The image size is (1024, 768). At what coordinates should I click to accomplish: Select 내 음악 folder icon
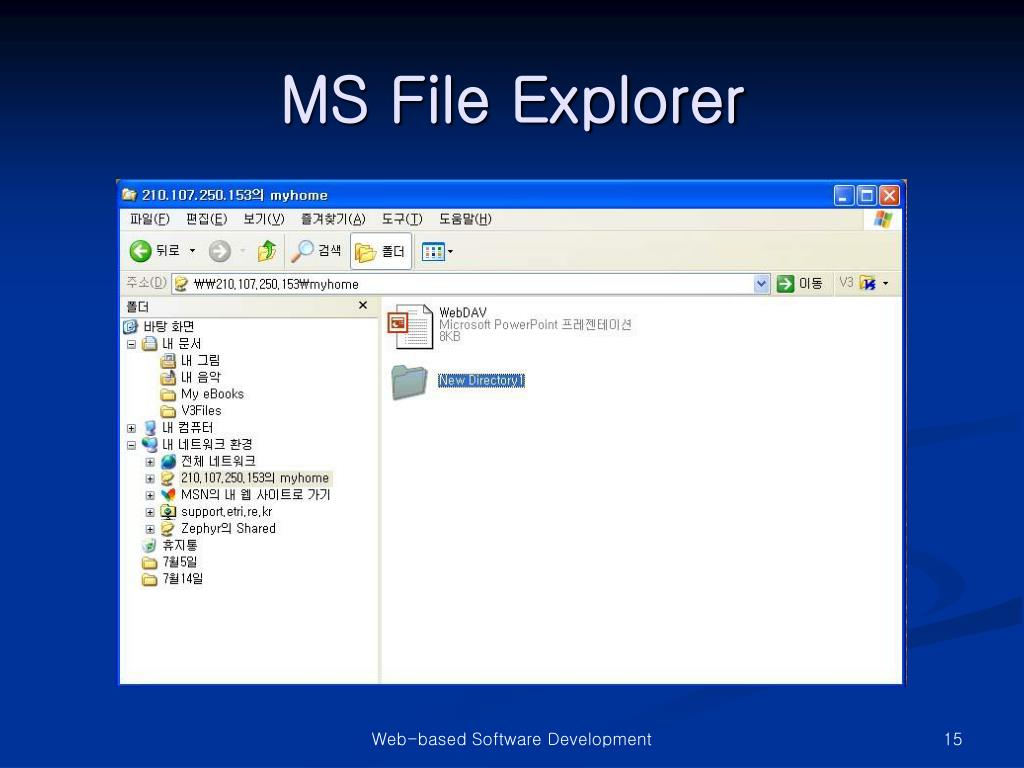pyautogui.click(x=168, y=377)
